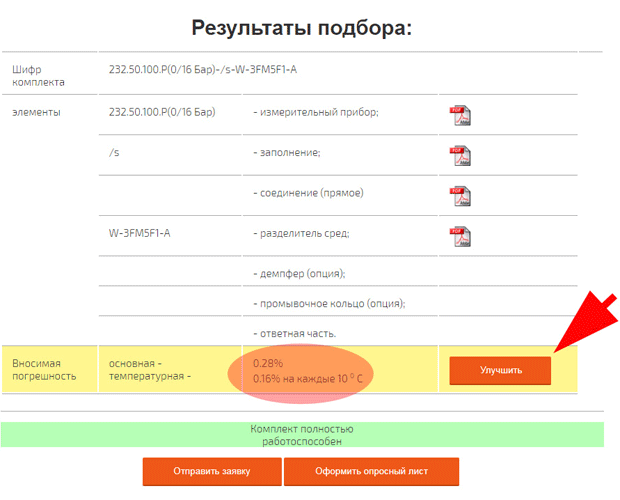This screenshot has width=620, height=500.
Task: Click the 0.16% на каждые 10 °C value
Action: (308, 379)
